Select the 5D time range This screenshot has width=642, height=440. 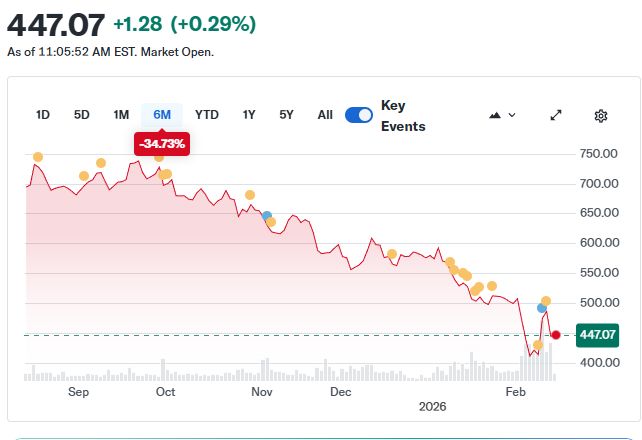coord(82,115)
